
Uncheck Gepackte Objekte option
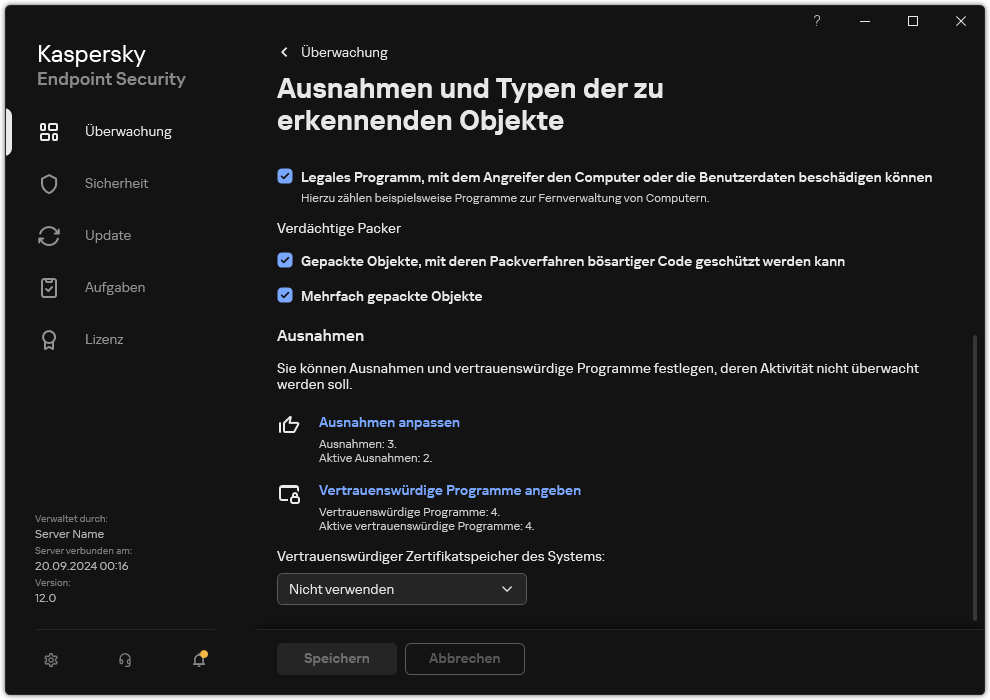pos(283,262)
